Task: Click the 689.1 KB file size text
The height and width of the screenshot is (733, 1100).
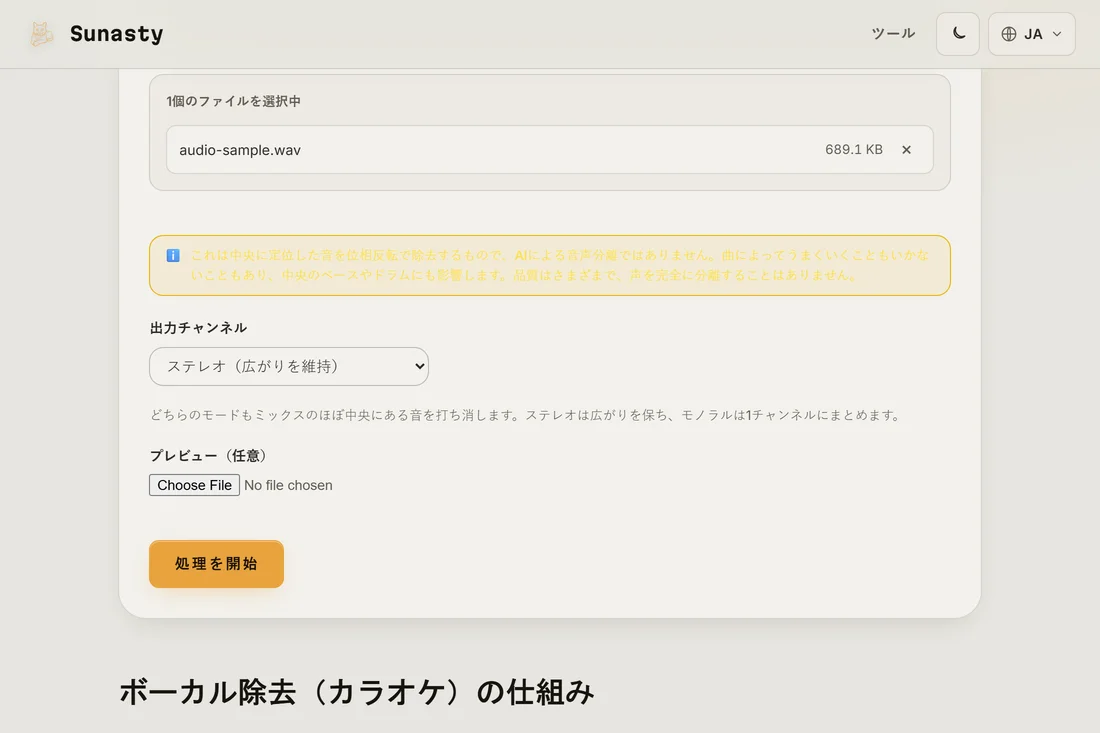Action: (854, 149)
